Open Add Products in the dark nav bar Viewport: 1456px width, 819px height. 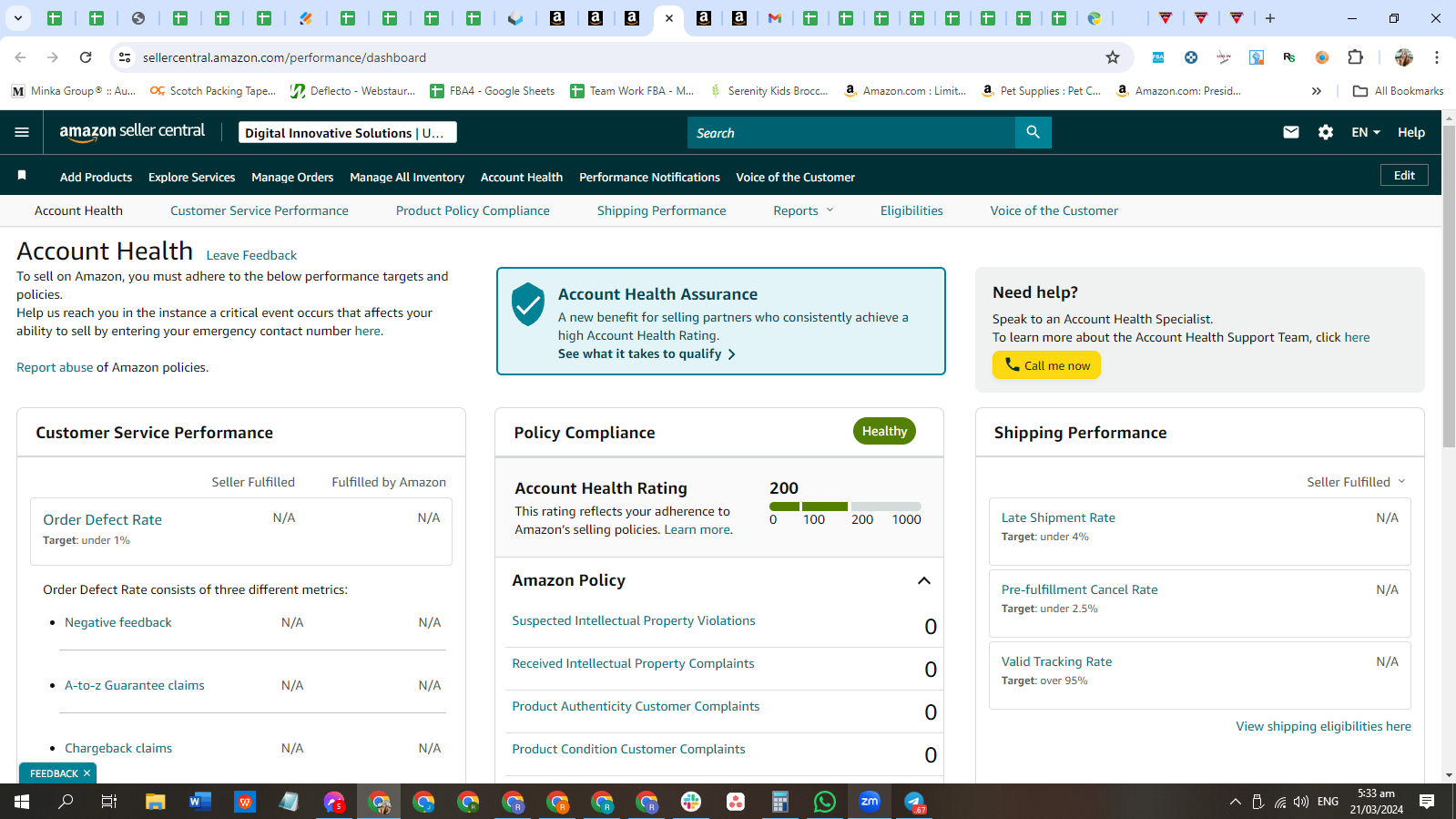tap(96, 178)
